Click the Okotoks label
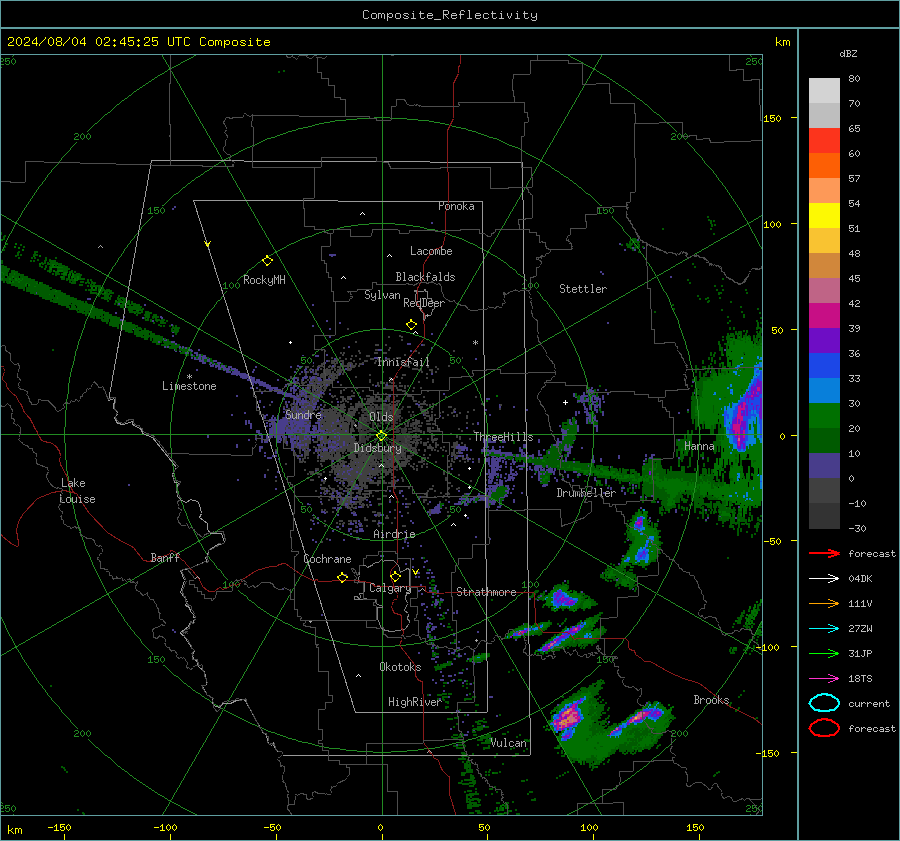The height and width of the screenshot is (841, 900). (400, 667)
